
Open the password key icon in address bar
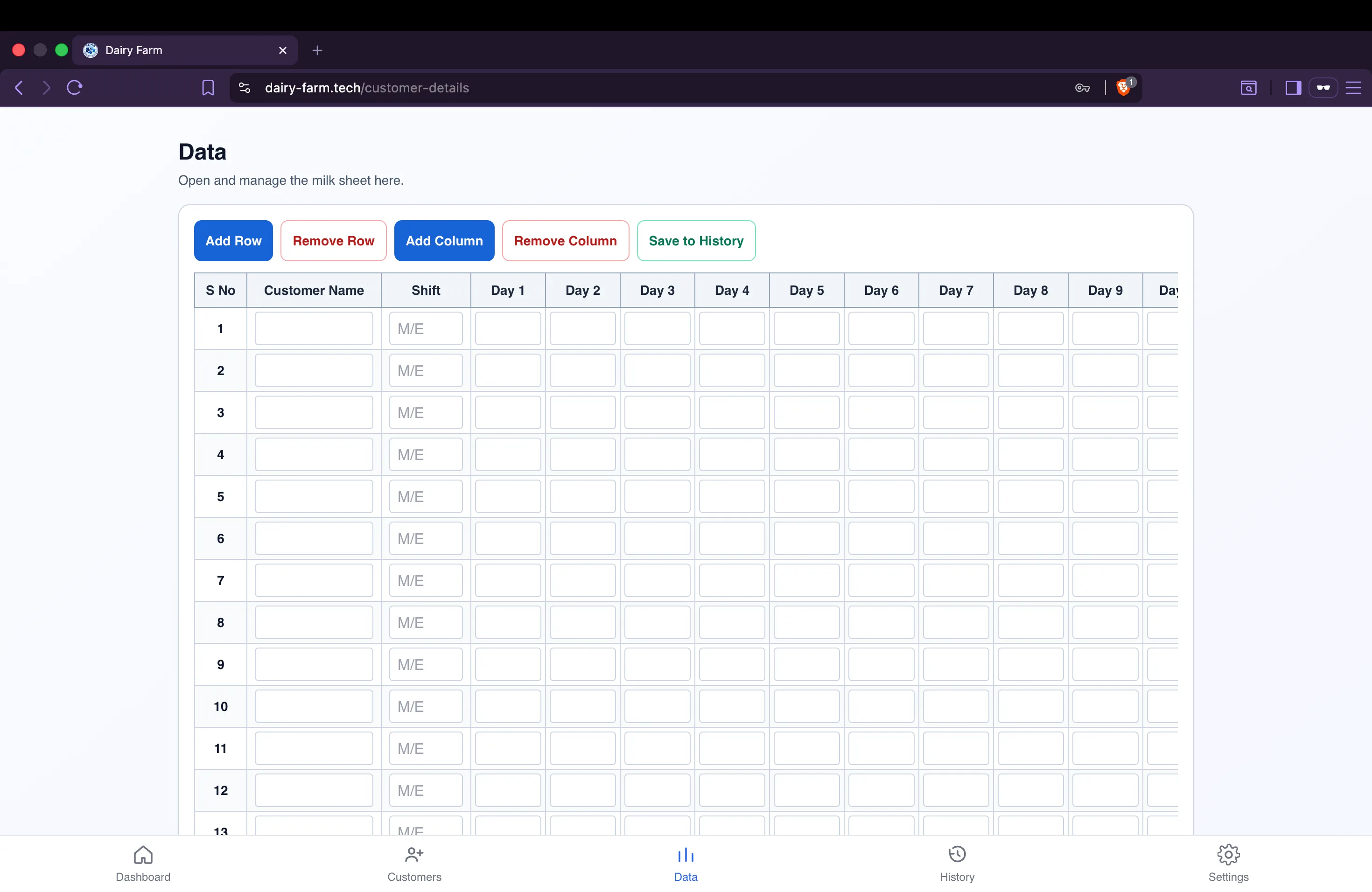click(1082, 88)
